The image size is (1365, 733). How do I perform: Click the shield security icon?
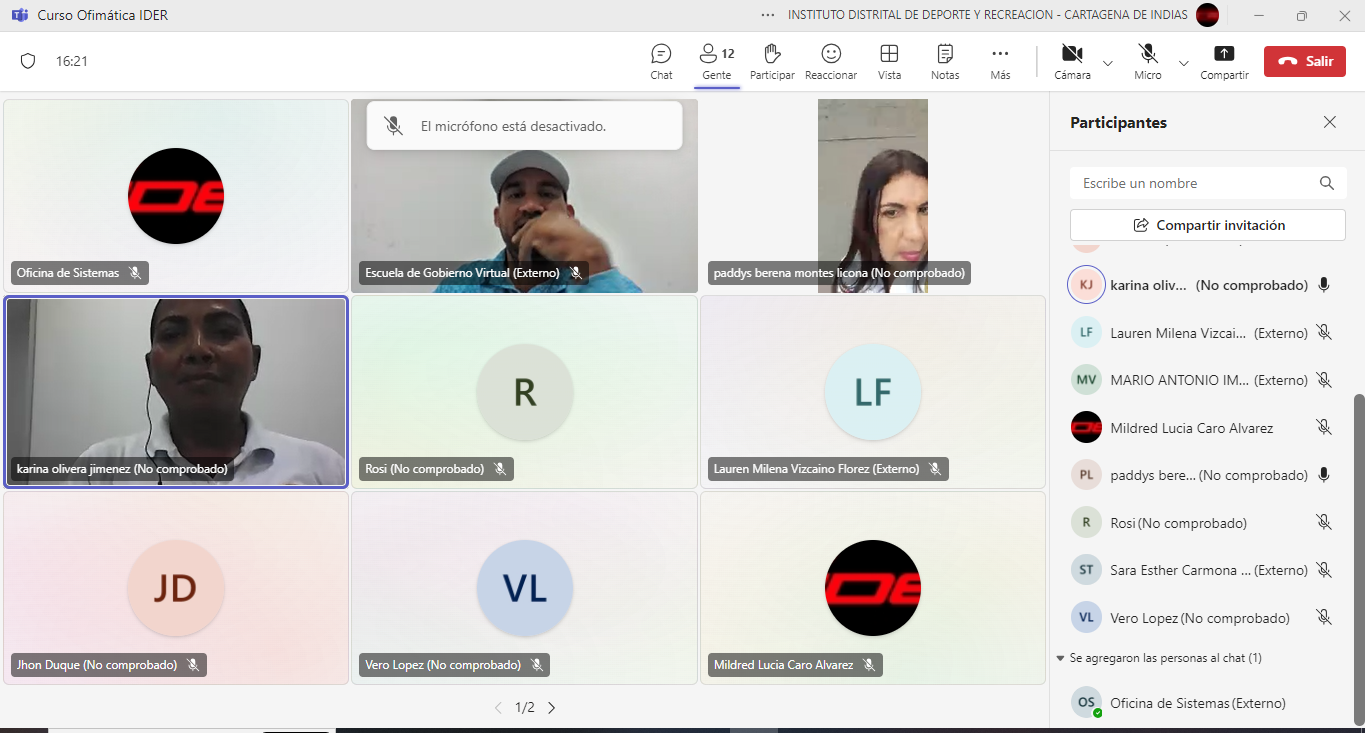coord(28,61)
